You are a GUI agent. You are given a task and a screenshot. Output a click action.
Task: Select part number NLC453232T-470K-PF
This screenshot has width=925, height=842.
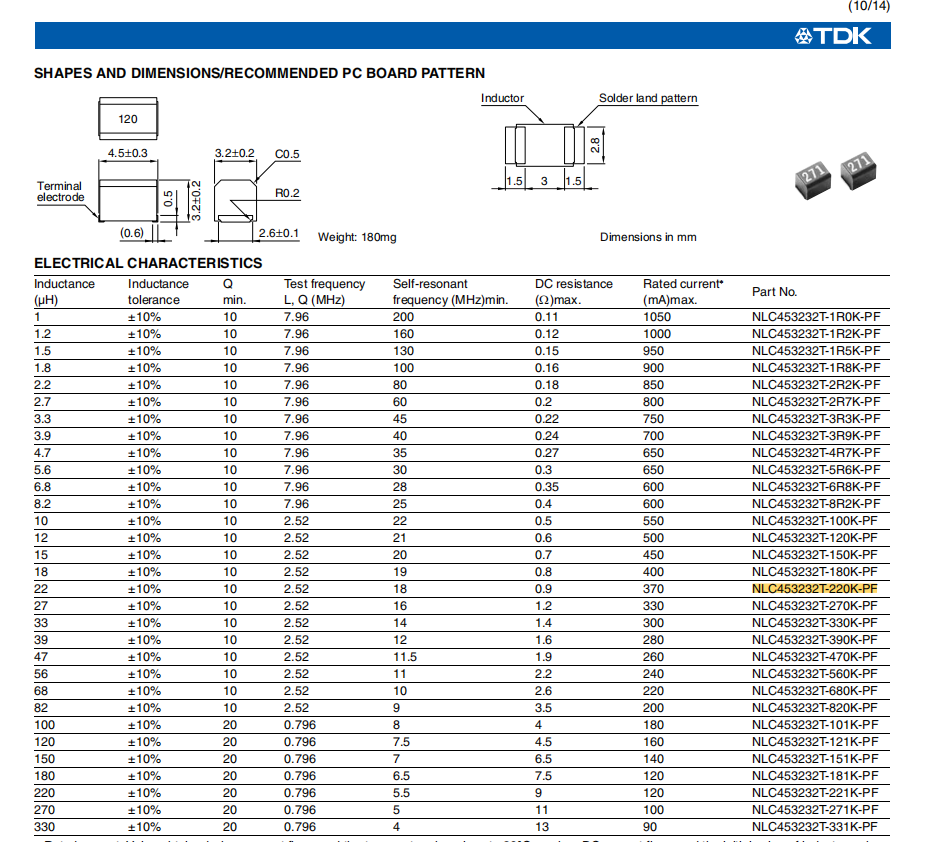(x=814, y=657)
